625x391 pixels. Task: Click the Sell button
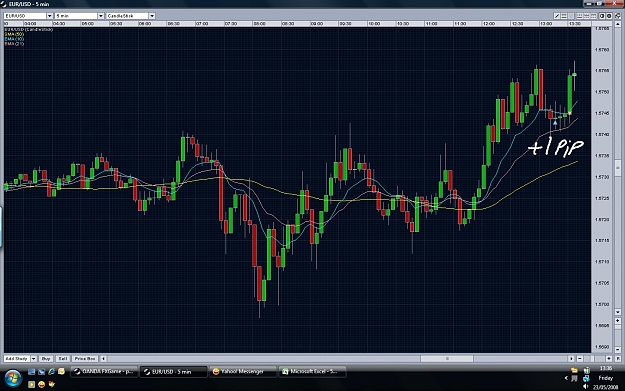pyautogui.click(x=63, y=359)
